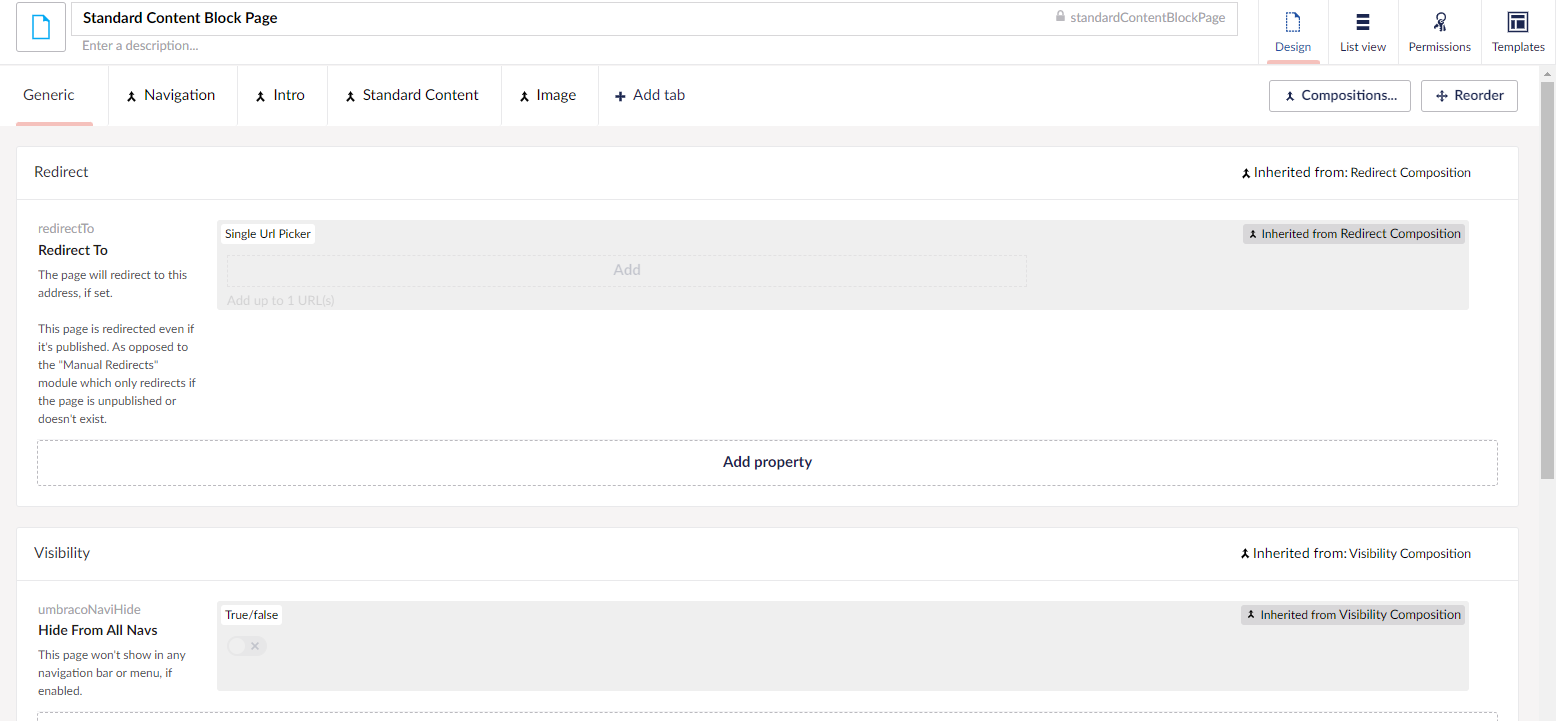Click the Inherited from Redirect Composition badge
This screenshot has height=721, width=1556.
1354,234
